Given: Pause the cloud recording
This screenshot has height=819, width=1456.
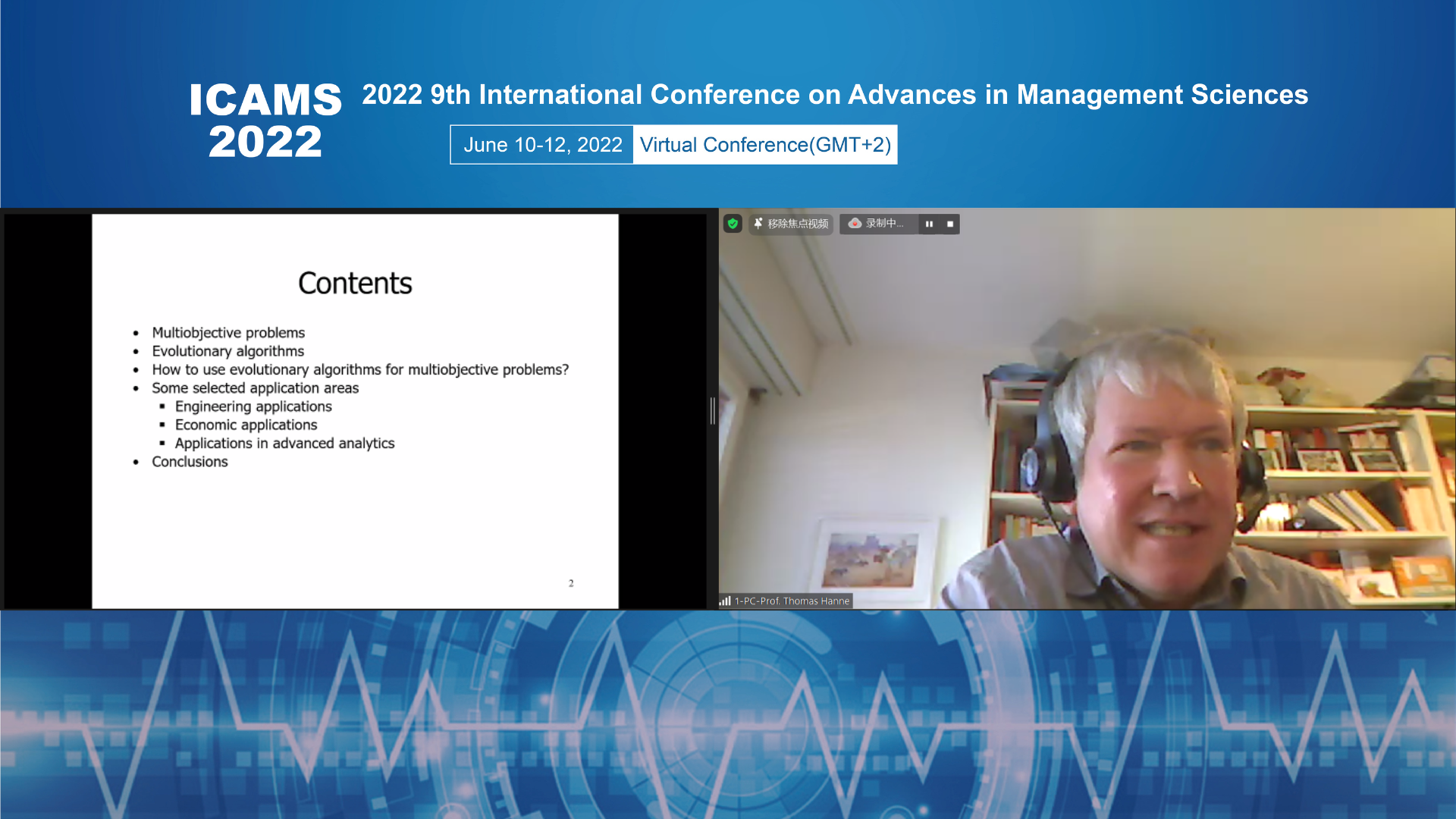Looking at the screenshot, I should [929, 224].
